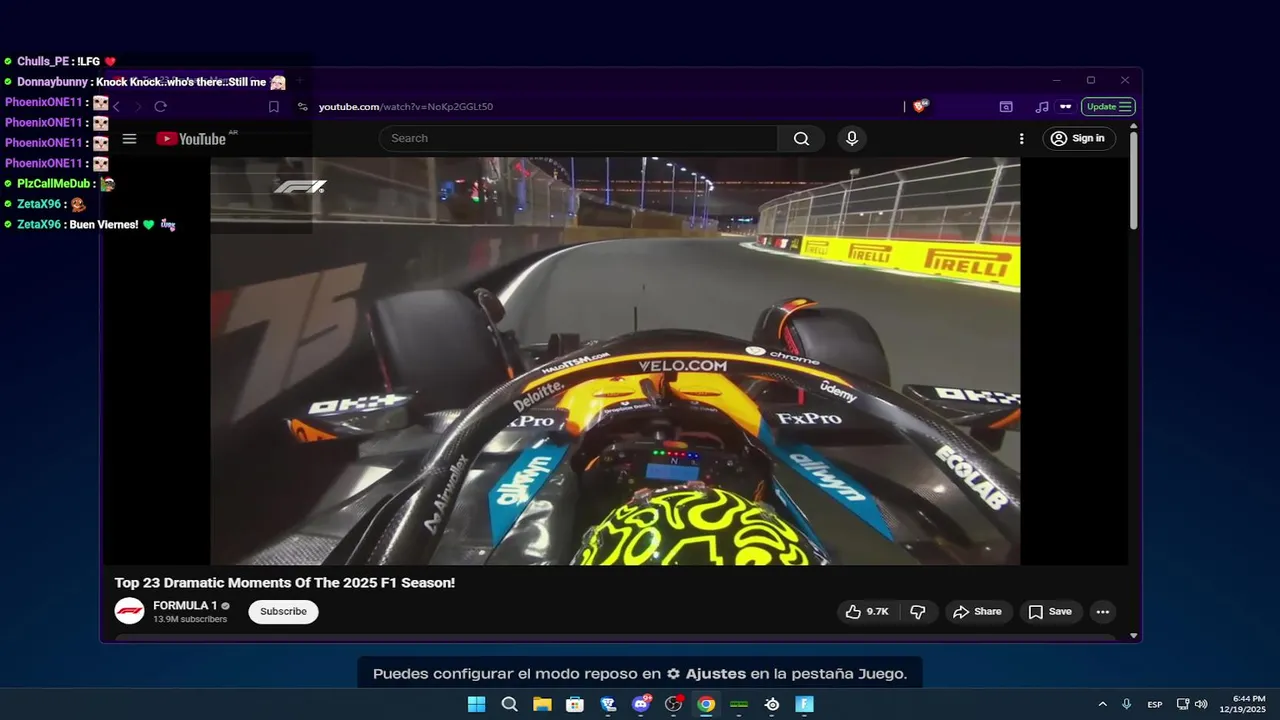Click Chulls_PE's !LFG chat message
The height and width of the screenshot is (720, 1280).
click(x=60, y=61)
